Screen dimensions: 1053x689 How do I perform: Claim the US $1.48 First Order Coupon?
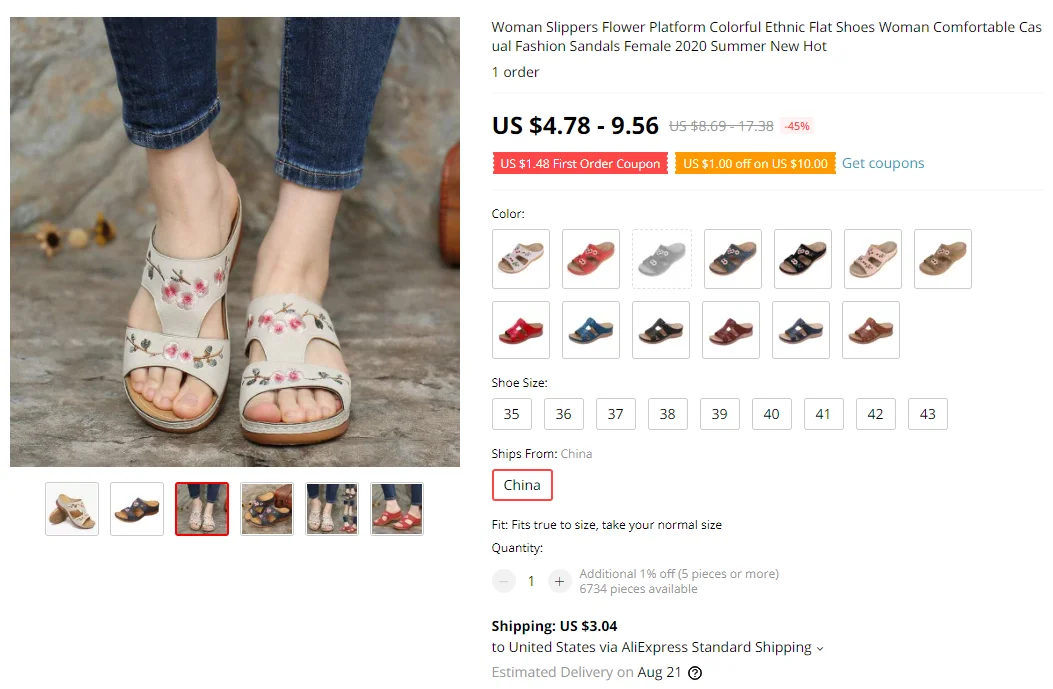[x=580, y=164]
